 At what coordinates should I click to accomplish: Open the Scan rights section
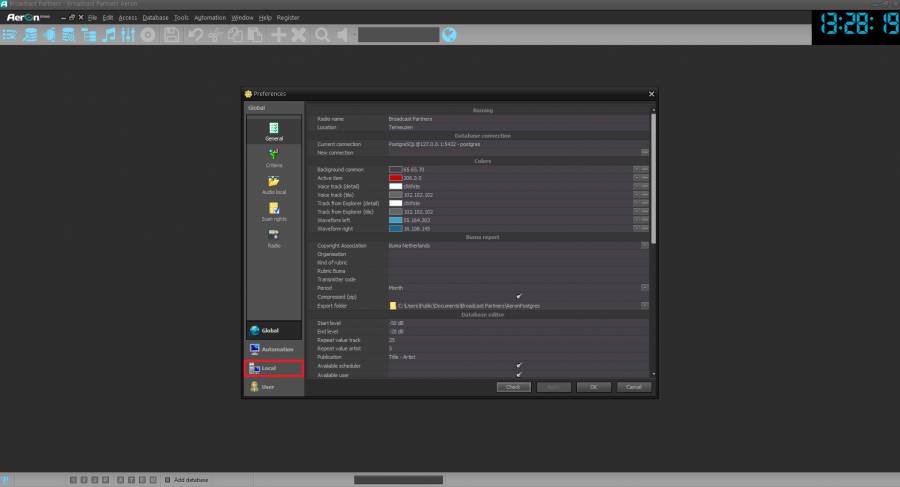click(x=273, y=212)
